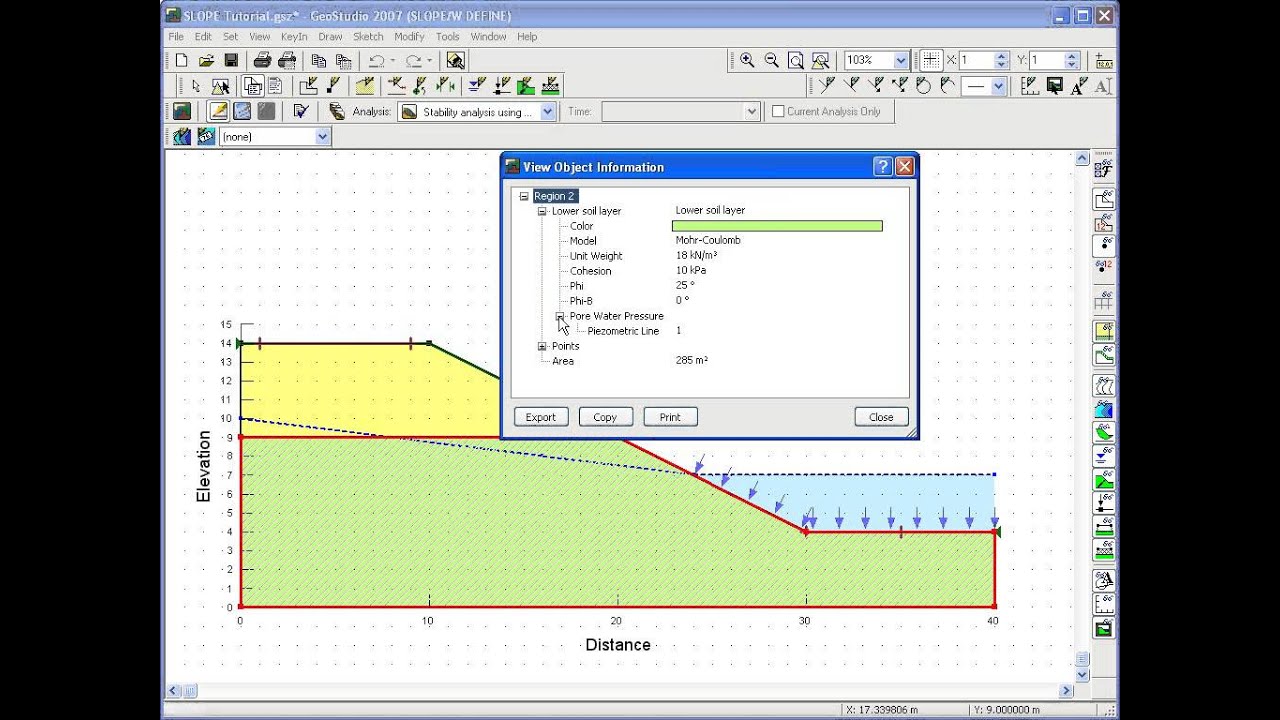This screenshot has height=720, width=1280.
Task: Click the Zoom In magnifier icon
Action: point(747,60)
